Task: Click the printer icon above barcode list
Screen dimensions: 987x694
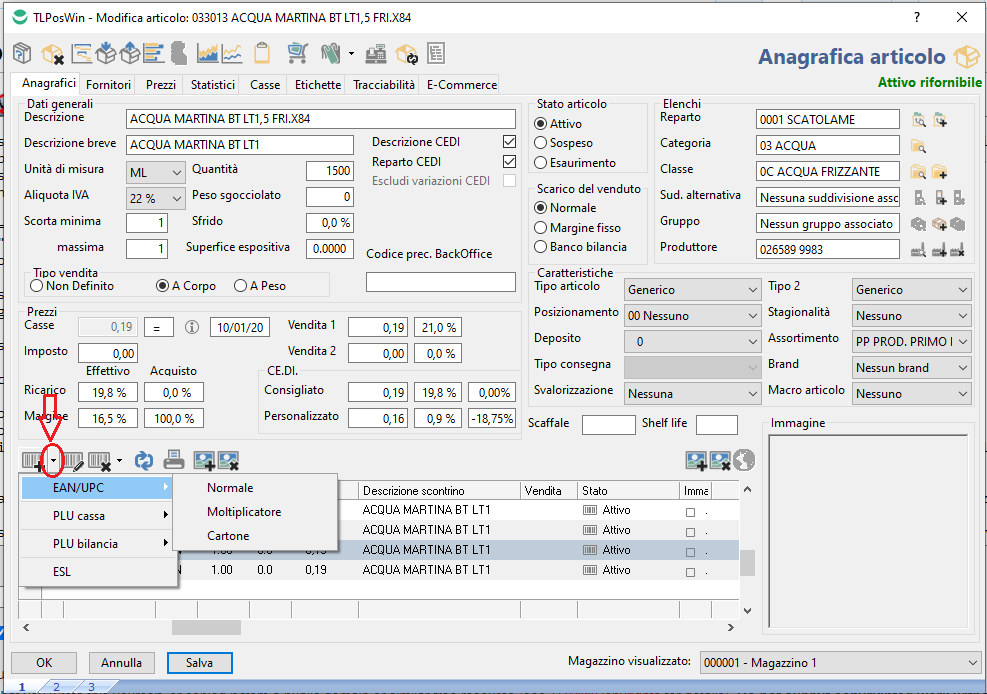Action: [x=174, y=460]
